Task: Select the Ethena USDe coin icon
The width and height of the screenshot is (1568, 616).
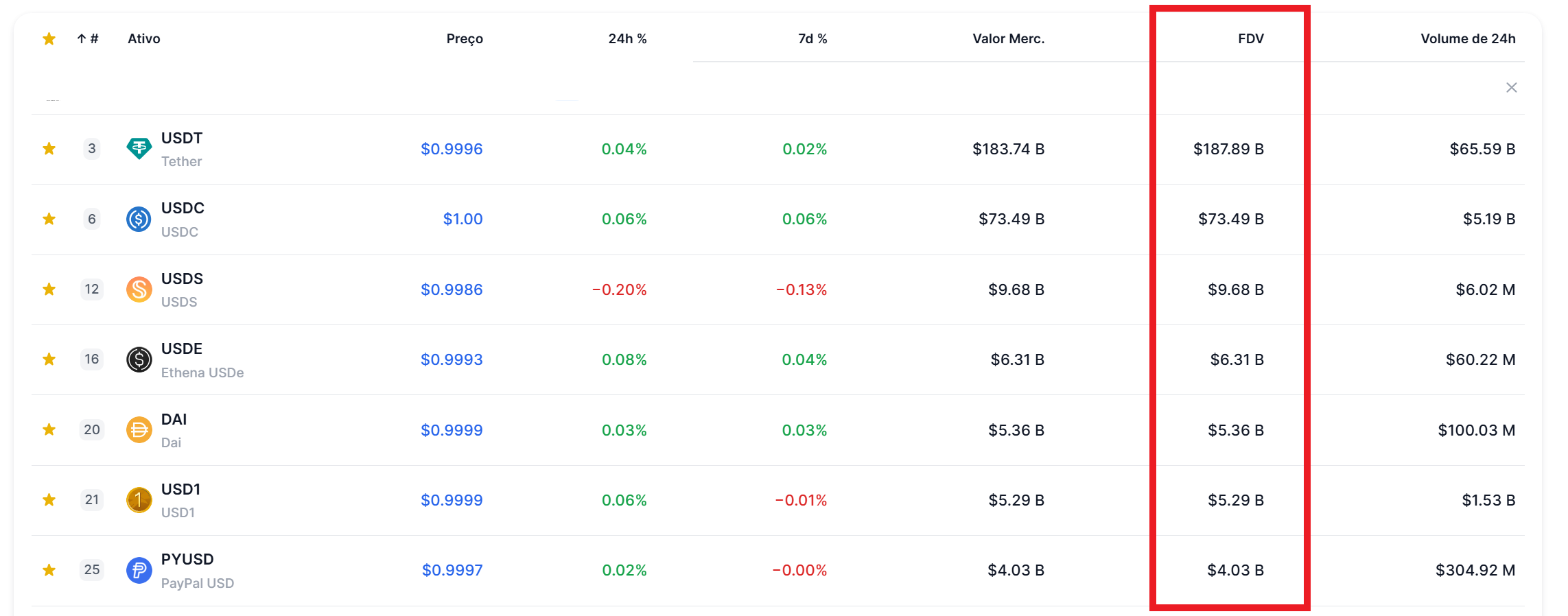Action: (x=139, y=359)
